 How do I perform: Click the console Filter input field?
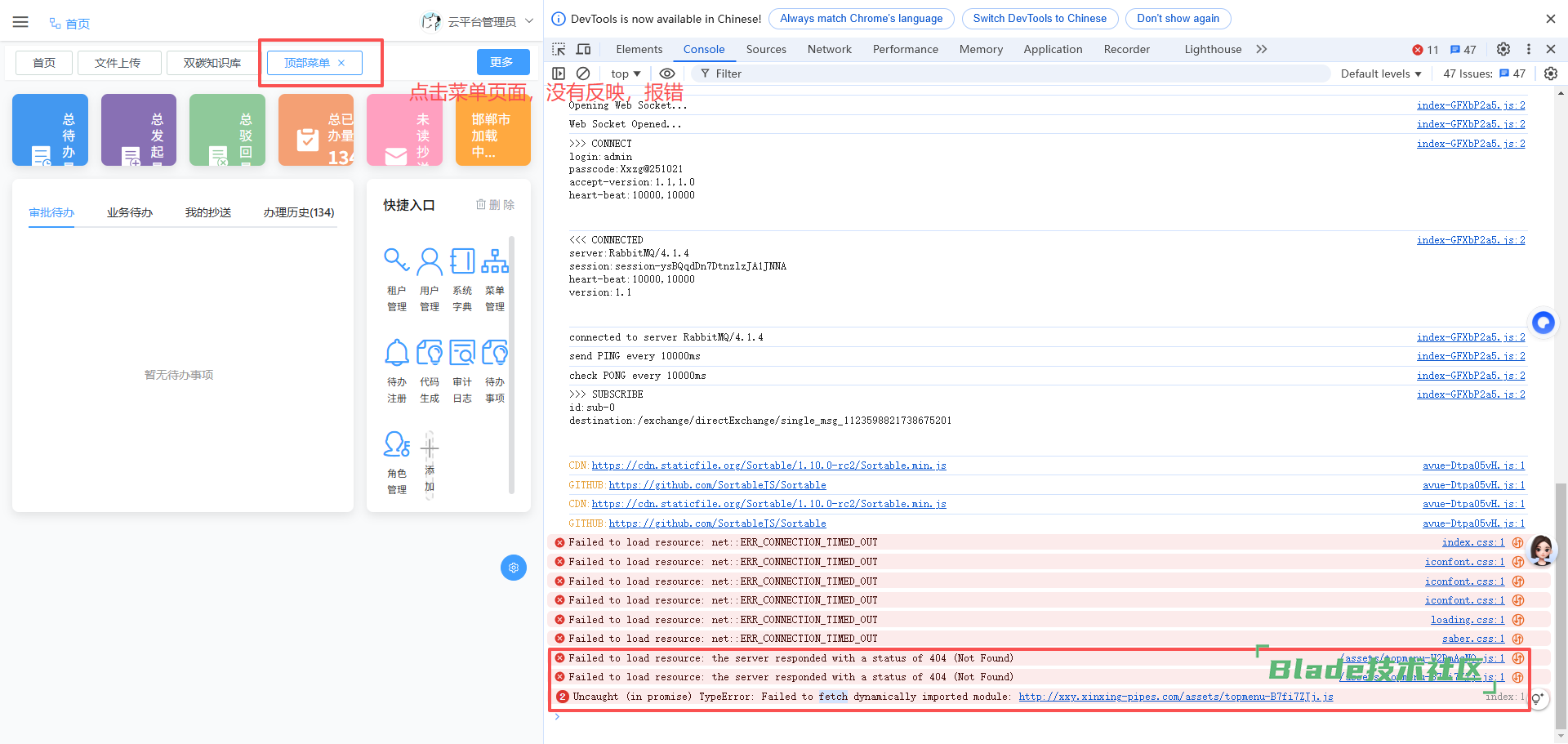click(x=1013, y=74)
